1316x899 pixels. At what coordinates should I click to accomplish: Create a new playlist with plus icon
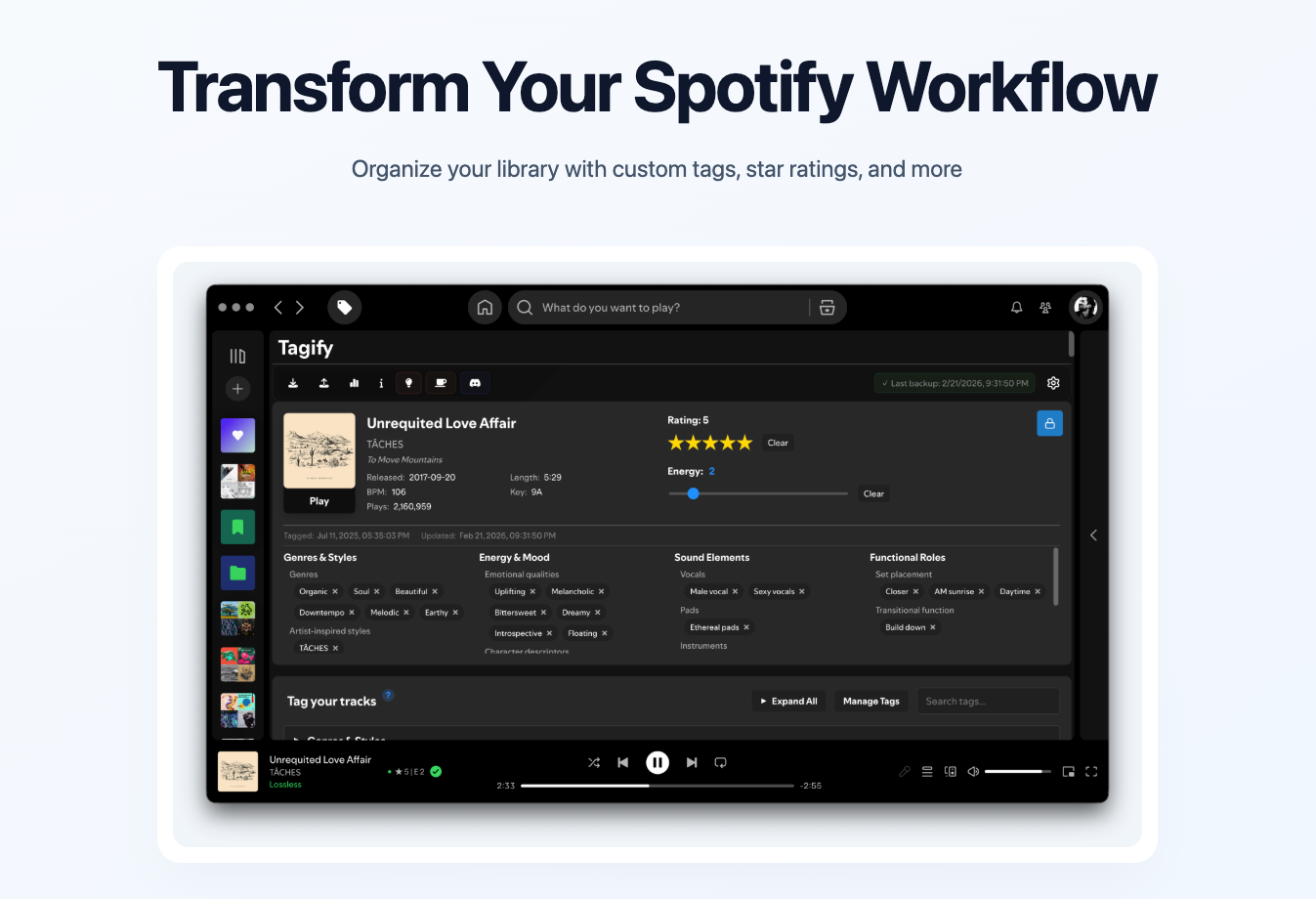click(x=237, y=389)
